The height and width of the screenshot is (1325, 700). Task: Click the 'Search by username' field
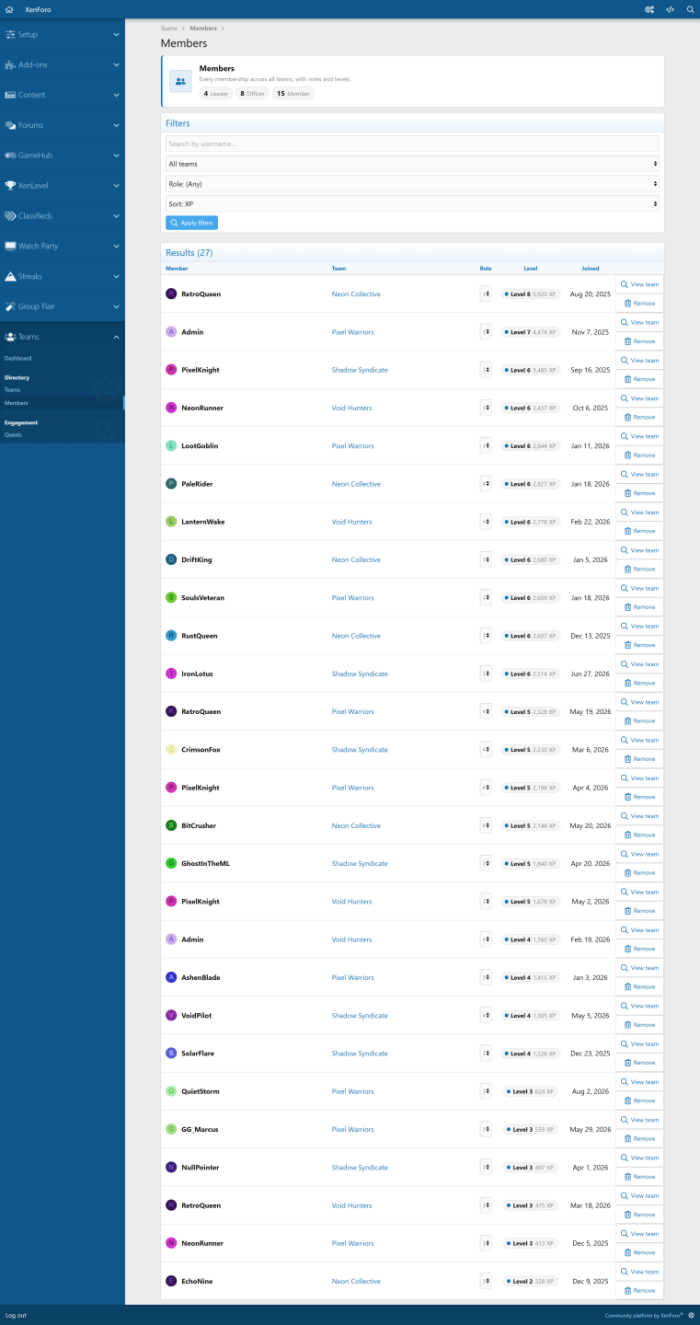tap(412, 144)
